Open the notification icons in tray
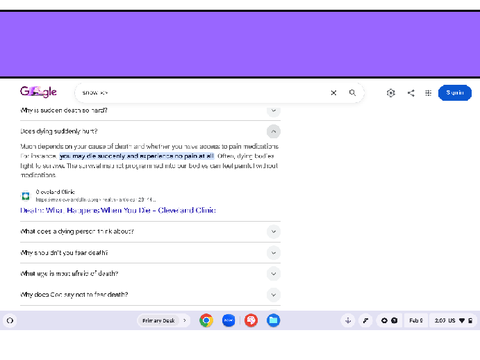 click(389, 321)
